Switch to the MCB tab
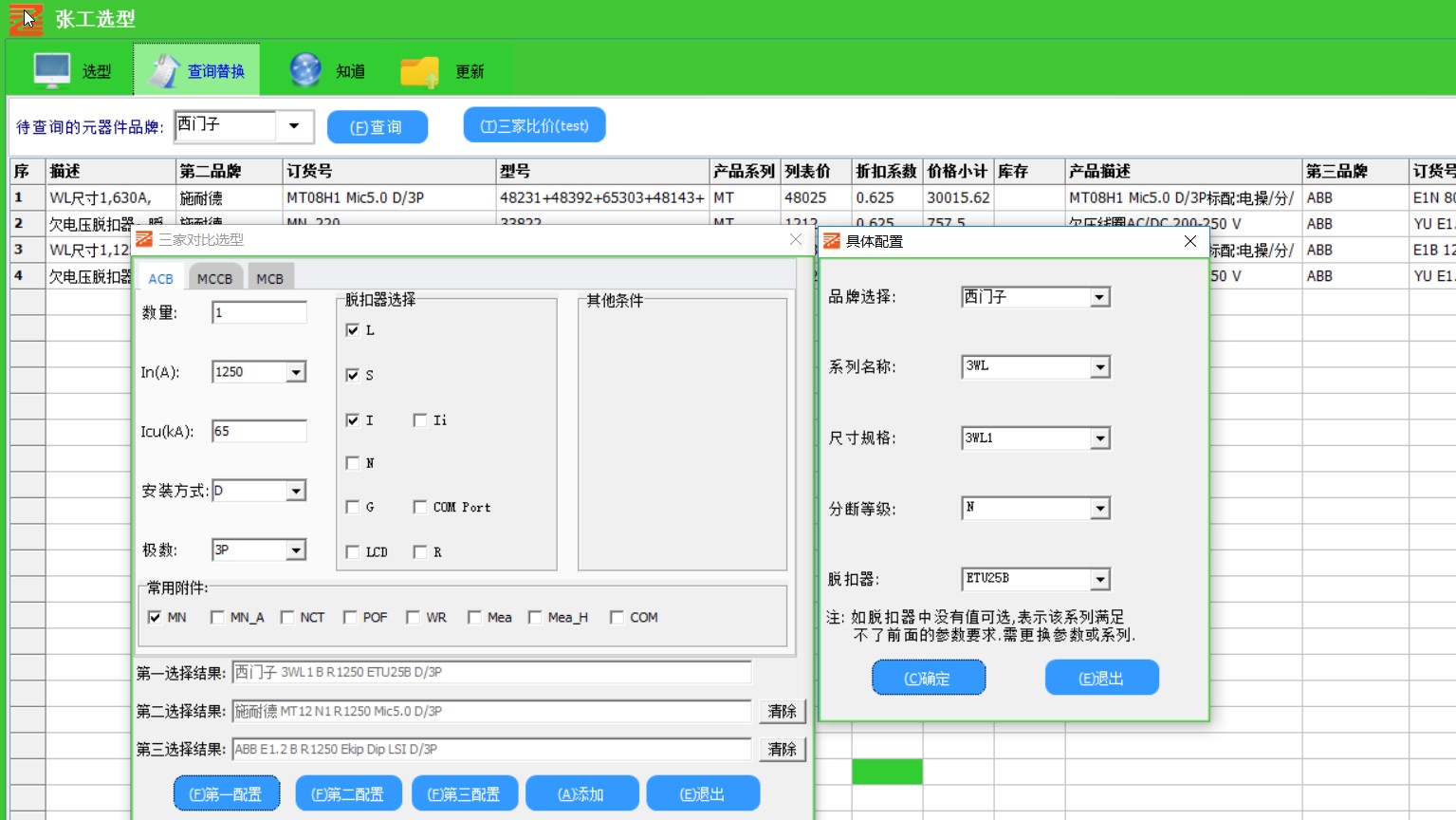Screen dimensions: 1456x820 coord(269,278)
